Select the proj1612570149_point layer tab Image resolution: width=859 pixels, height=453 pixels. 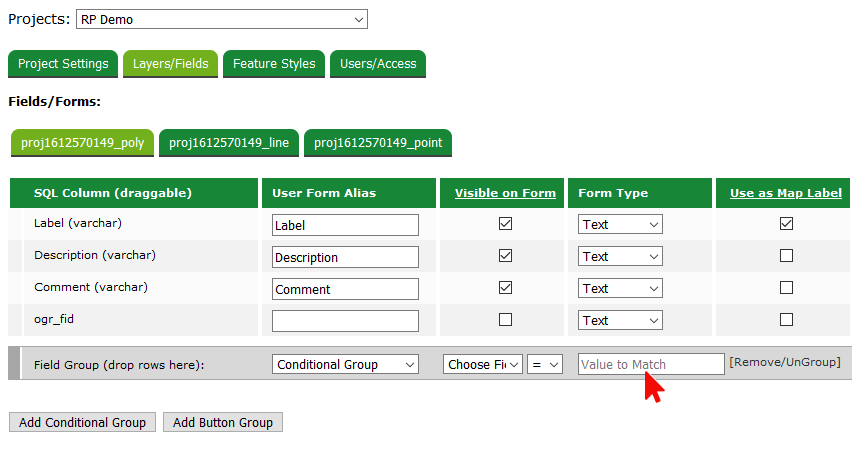pyautogui.click(x=377, y=143)
